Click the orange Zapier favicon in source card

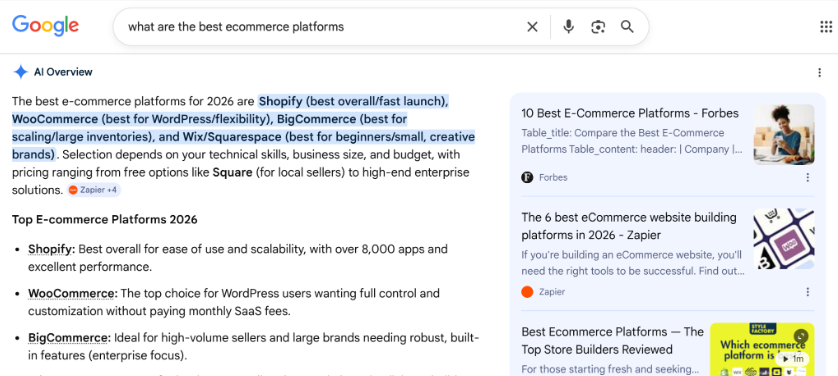[527, 292]
